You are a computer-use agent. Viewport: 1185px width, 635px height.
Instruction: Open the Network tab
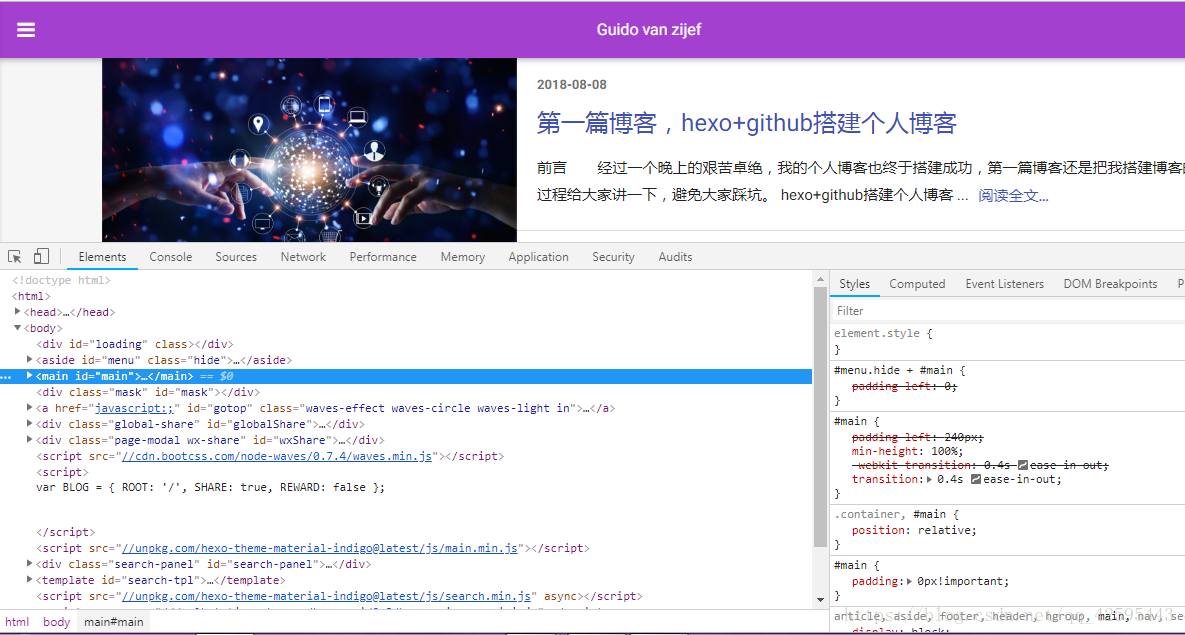coord(303,257)
